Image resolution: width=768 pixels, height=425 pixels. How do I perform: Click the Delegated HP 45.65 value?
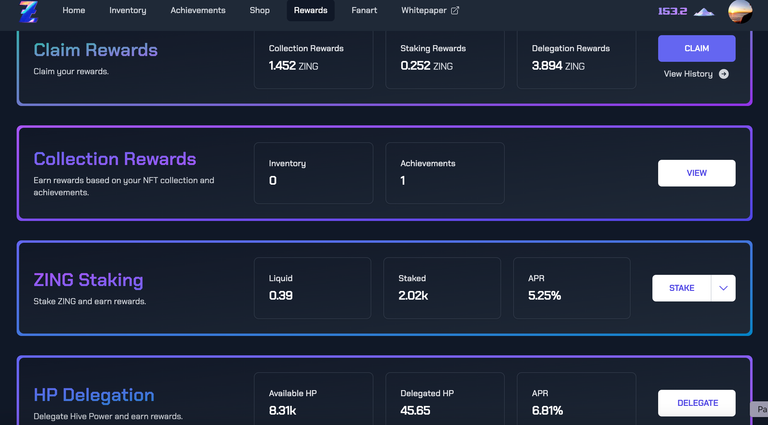point(415,411)
